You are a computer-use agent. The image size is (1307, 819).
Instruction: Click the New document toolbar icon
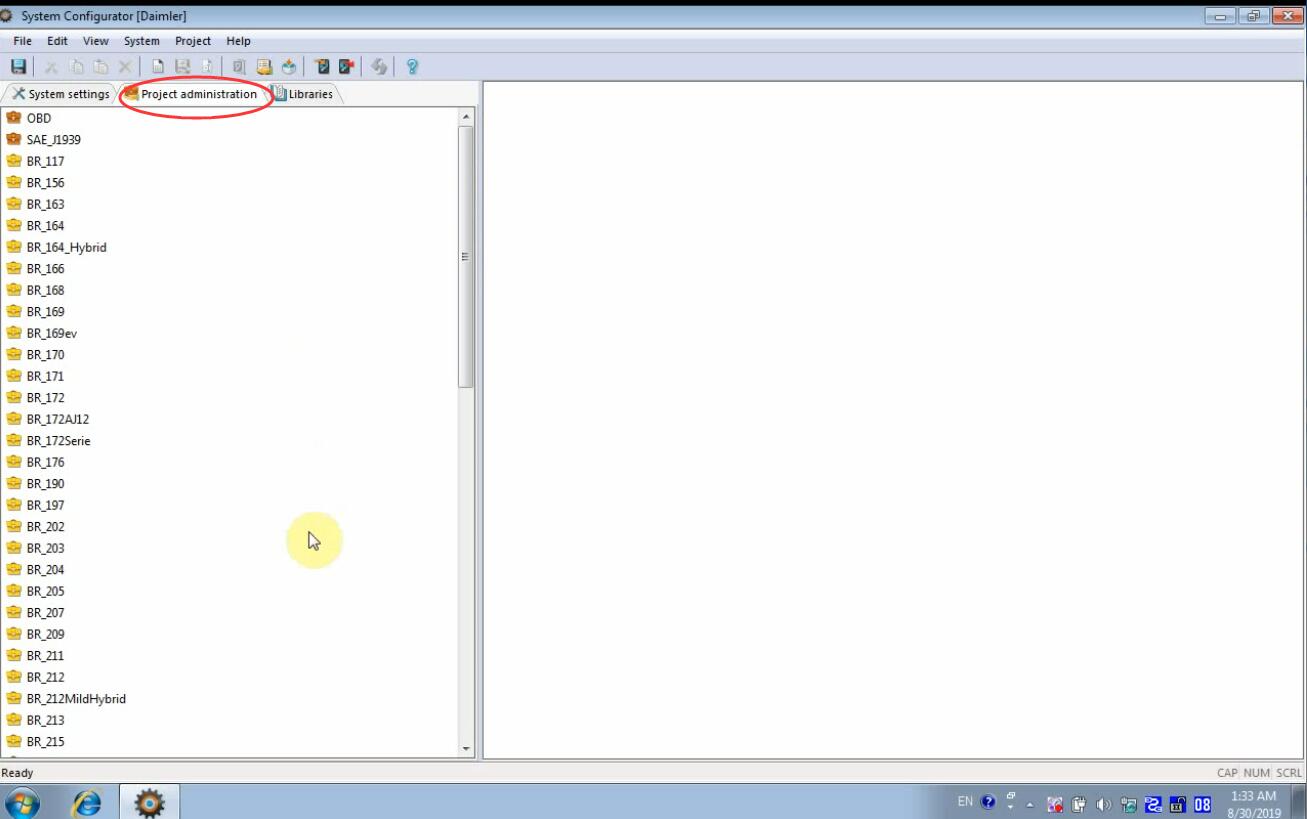click(x=158, y=67)
